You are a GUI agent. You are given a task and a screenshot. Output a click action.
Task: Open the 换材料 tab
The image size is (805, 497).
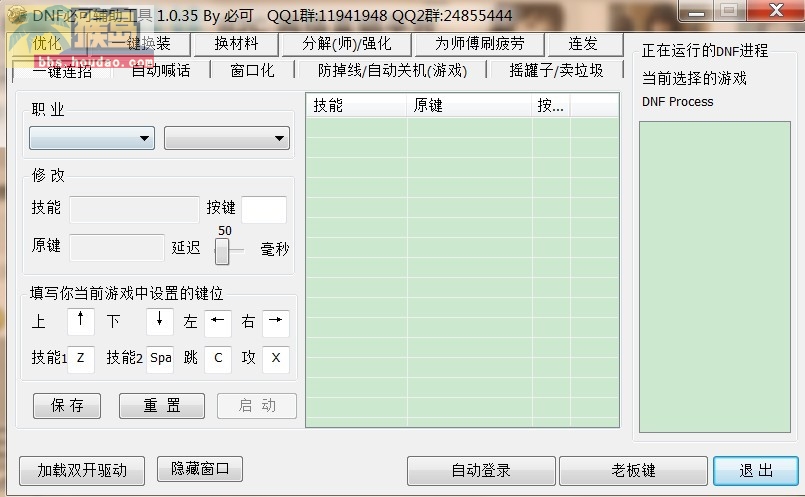pyautogui.click(x=236, y=44)
